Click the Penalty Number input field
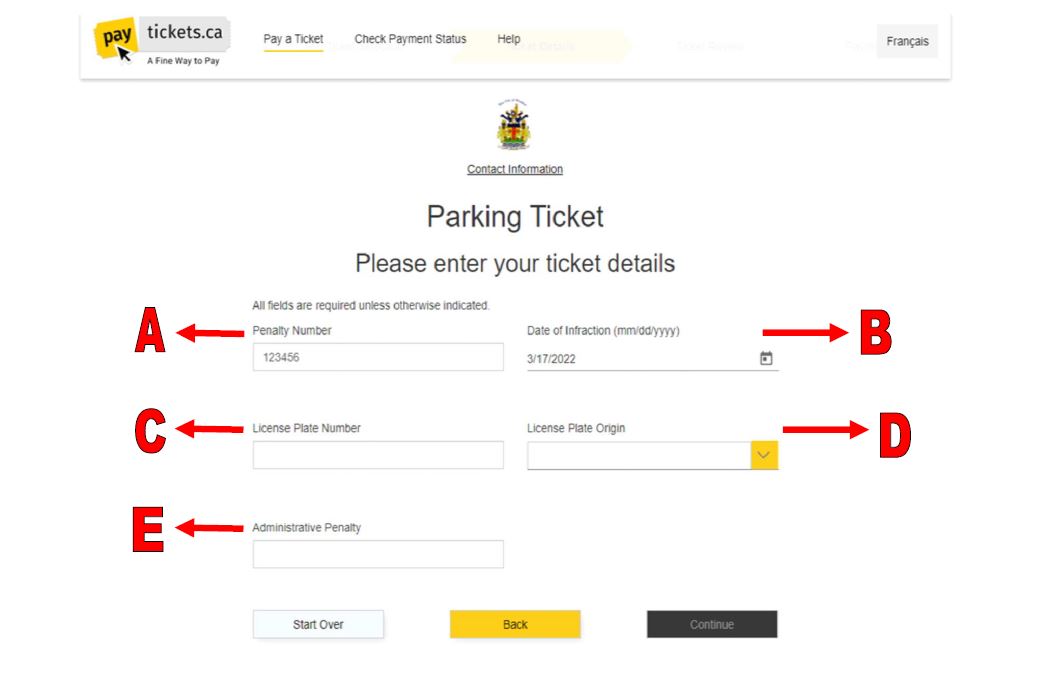The image size is (1039, 682). point(378,356)
